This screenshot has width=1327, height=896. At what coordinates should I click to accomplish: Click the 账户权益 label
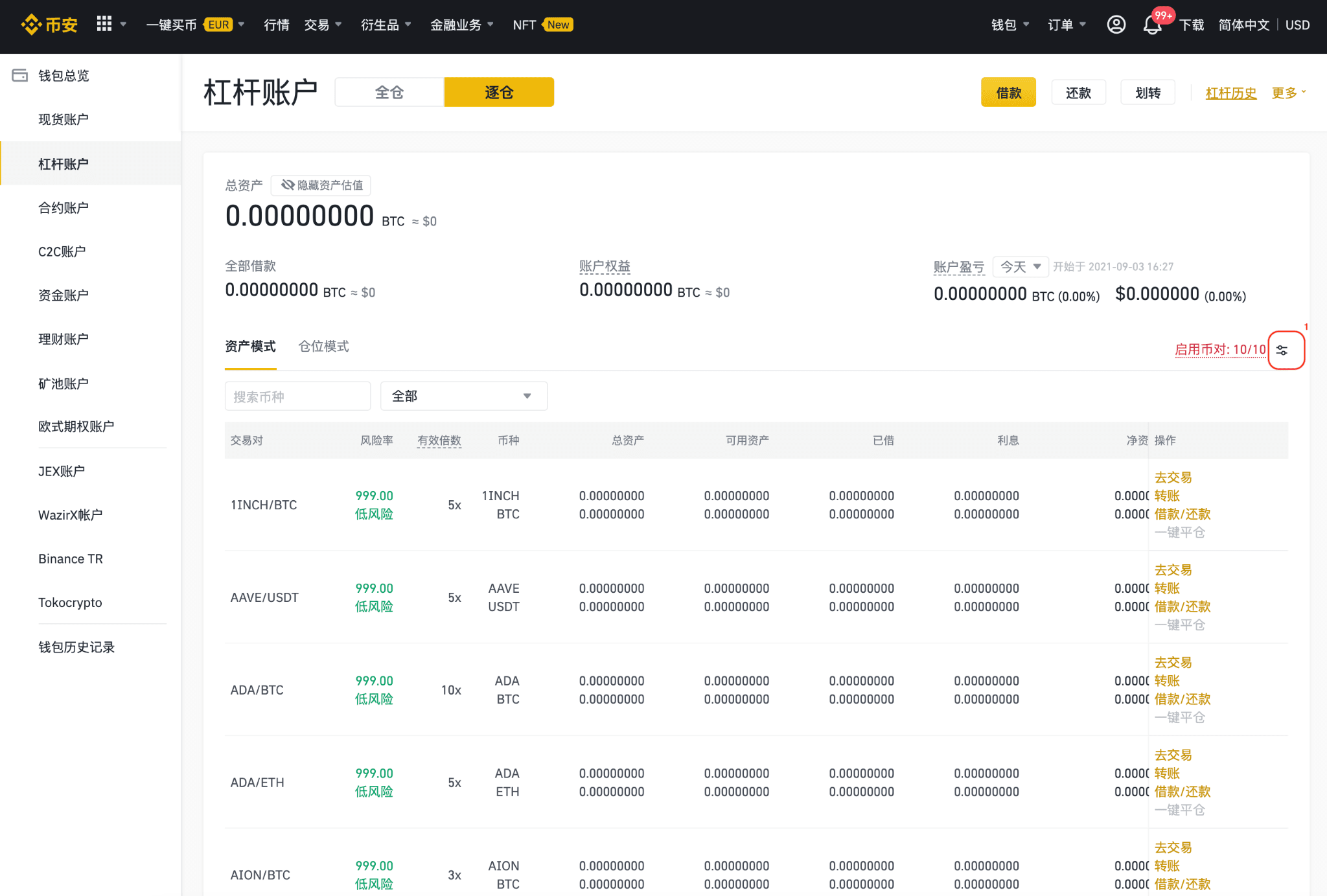click(605, 266)
